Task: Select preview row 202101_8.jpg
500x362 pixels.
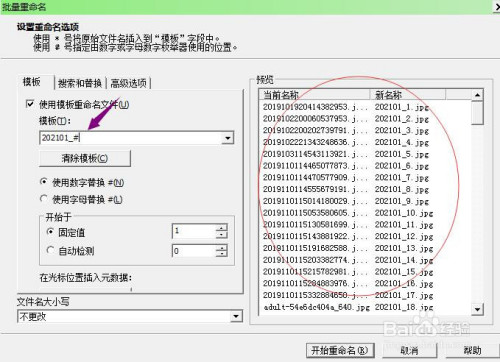Action: point(365,189)
